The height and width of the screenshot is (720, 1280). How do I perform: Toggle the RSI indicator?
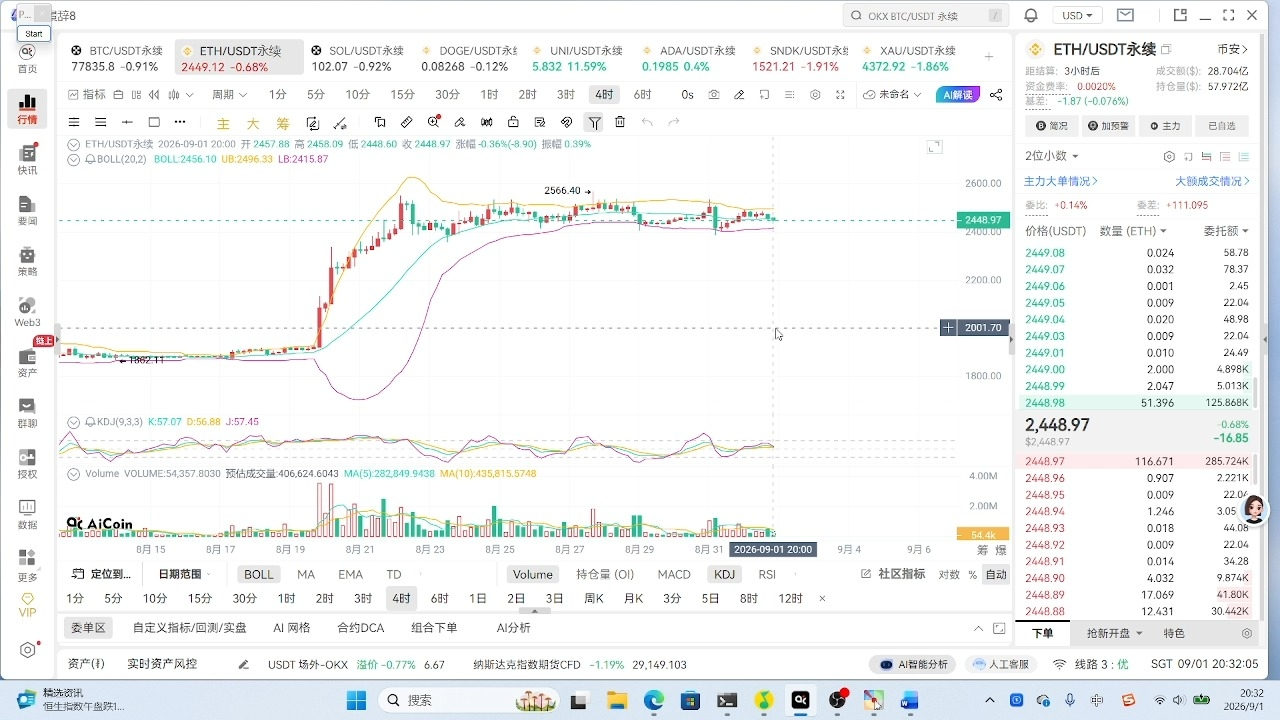pos(767,574)
